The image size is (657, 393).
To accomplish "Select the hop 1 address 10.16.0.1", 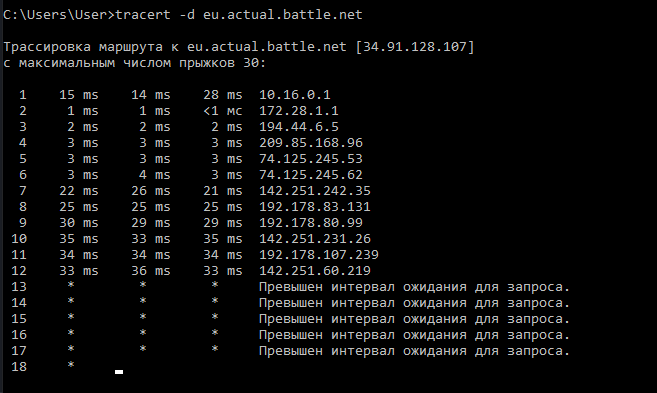I will pyautogui.click(x=295, y=95).
